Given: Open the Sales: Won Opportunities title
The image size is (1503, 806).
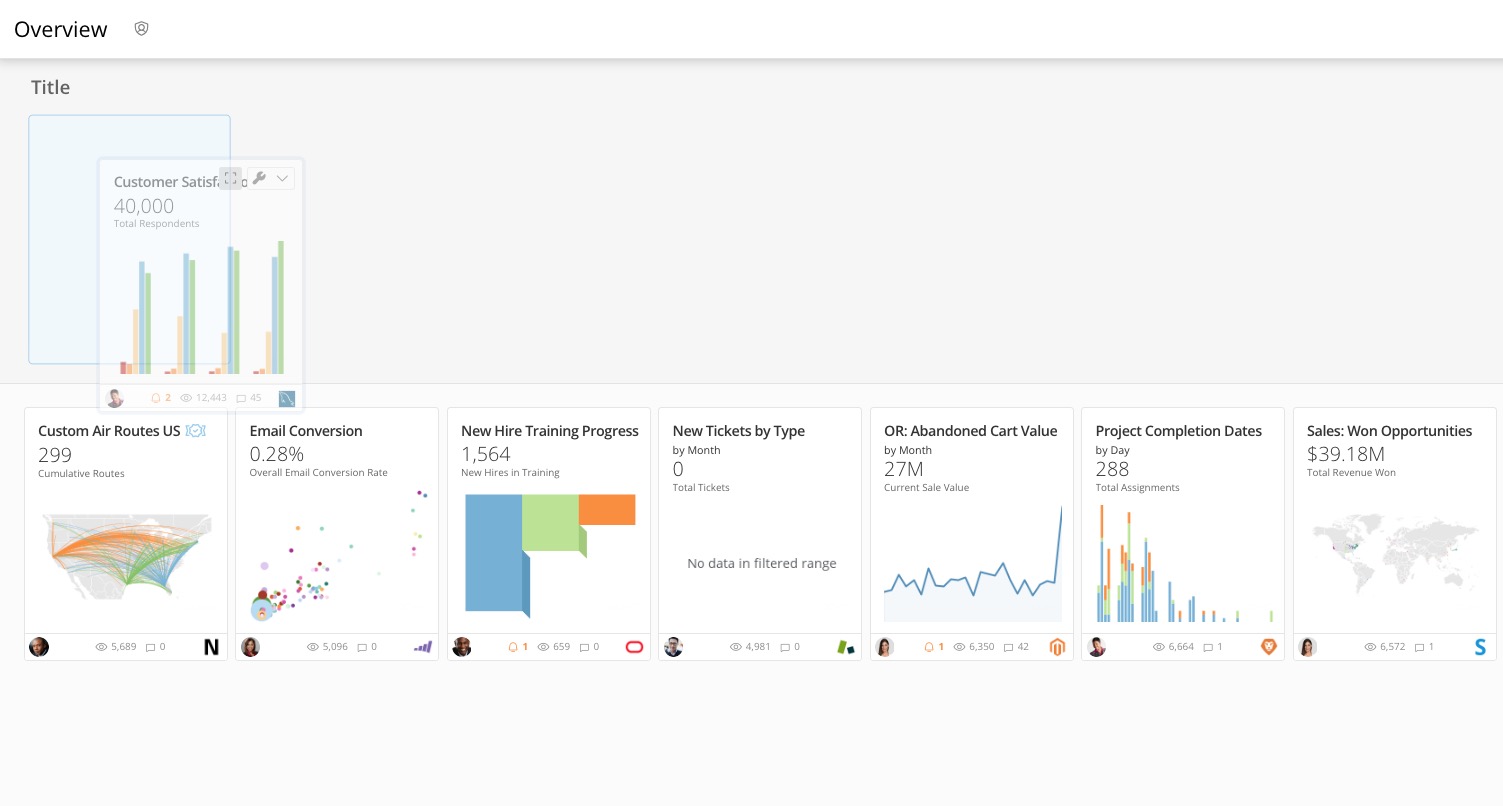Looking at the screenshot, I should [1389, 431].
